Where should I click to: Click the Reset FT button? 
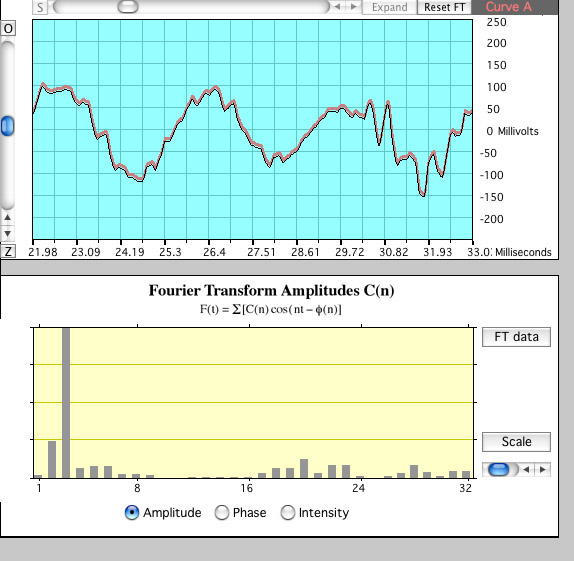[444, 7]
